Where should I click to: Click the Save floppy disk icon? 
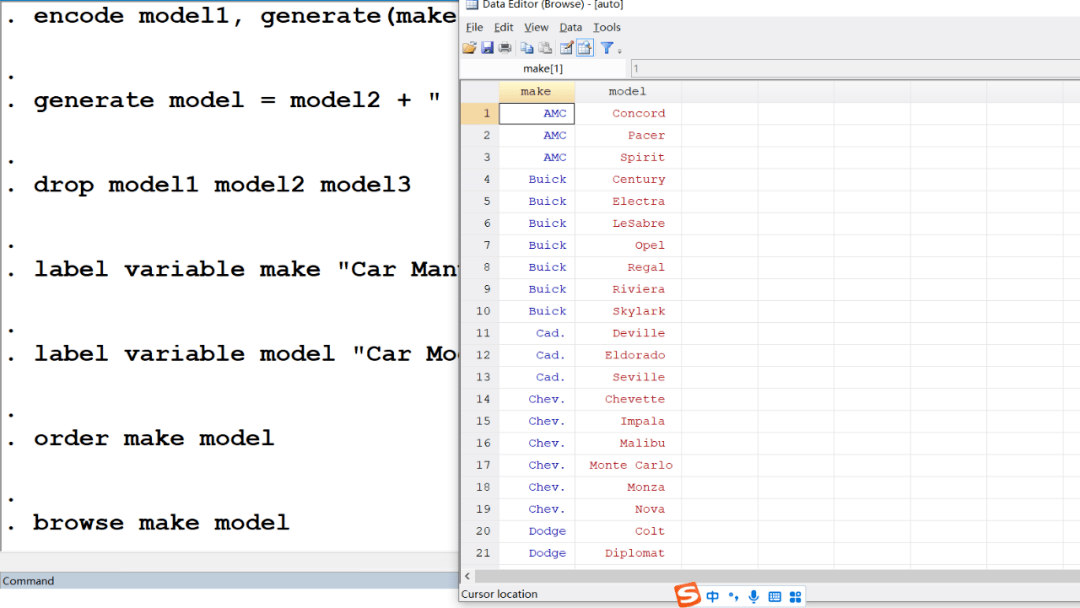487,48
